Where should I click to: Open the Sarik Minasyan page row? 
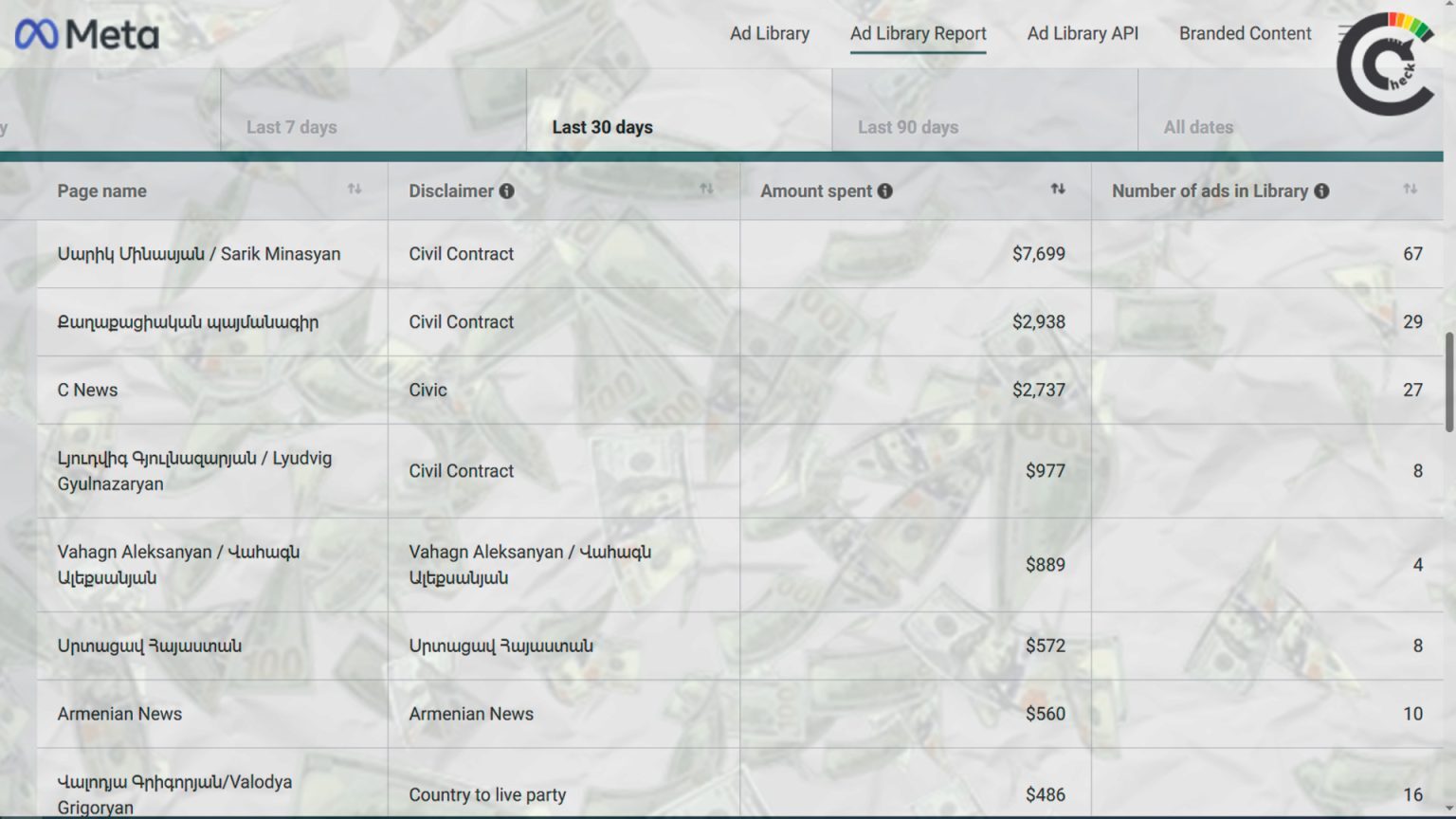click(x=198, y=254)
